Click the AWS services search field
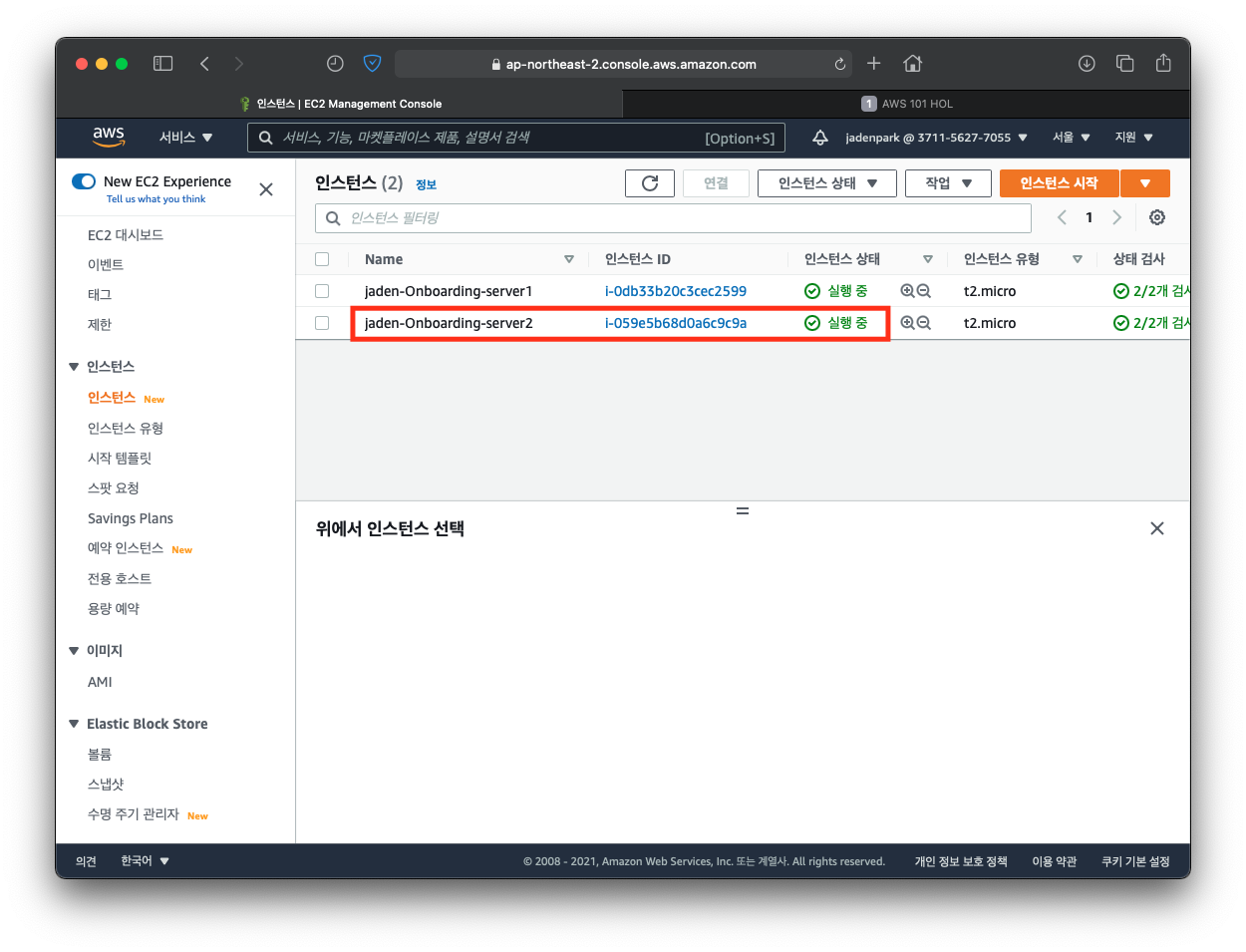1246x952 pixels. [x=516, y=138]
